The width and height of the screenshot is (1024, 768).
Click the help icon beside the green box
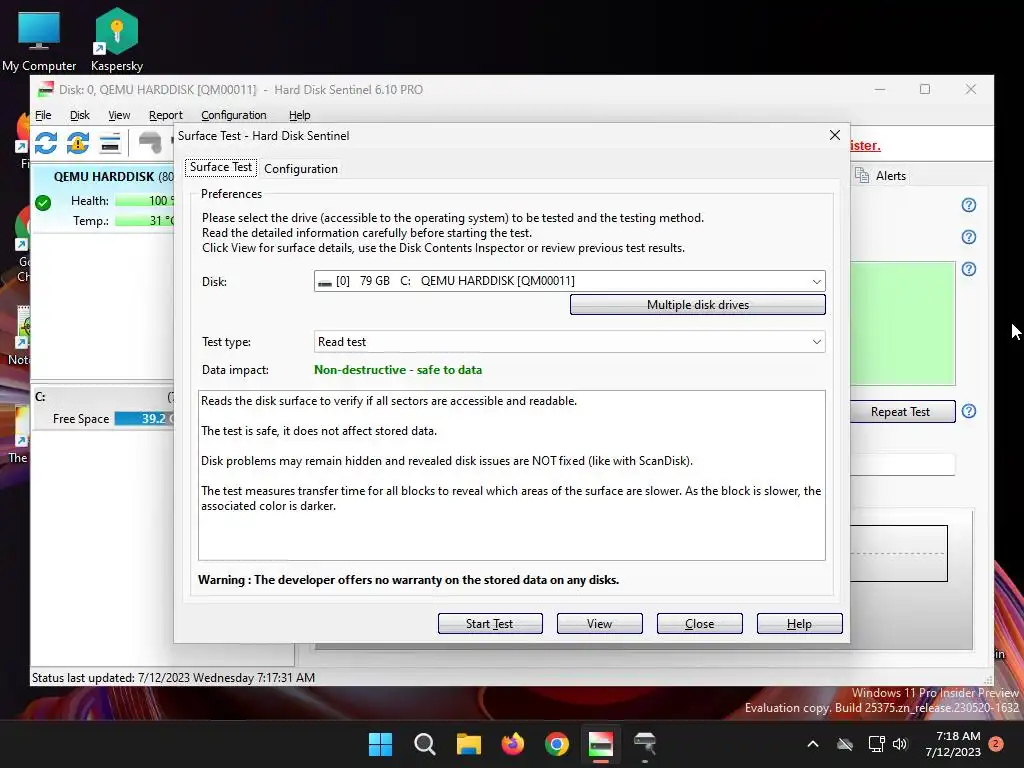(x=968, y=269)
